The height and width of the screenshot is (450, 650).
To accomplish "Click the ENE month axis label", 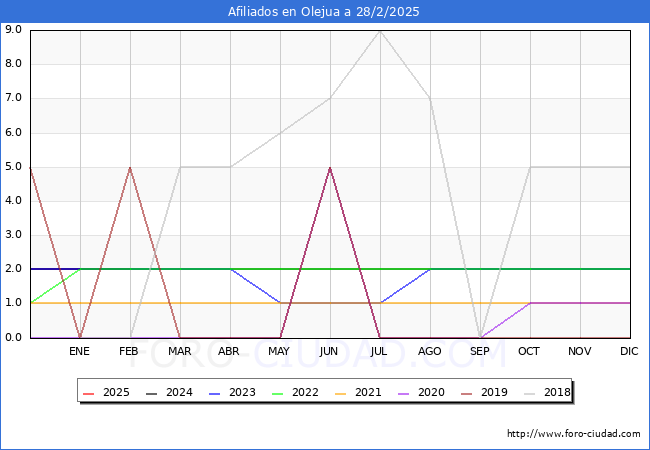I will tap(79, 351).
